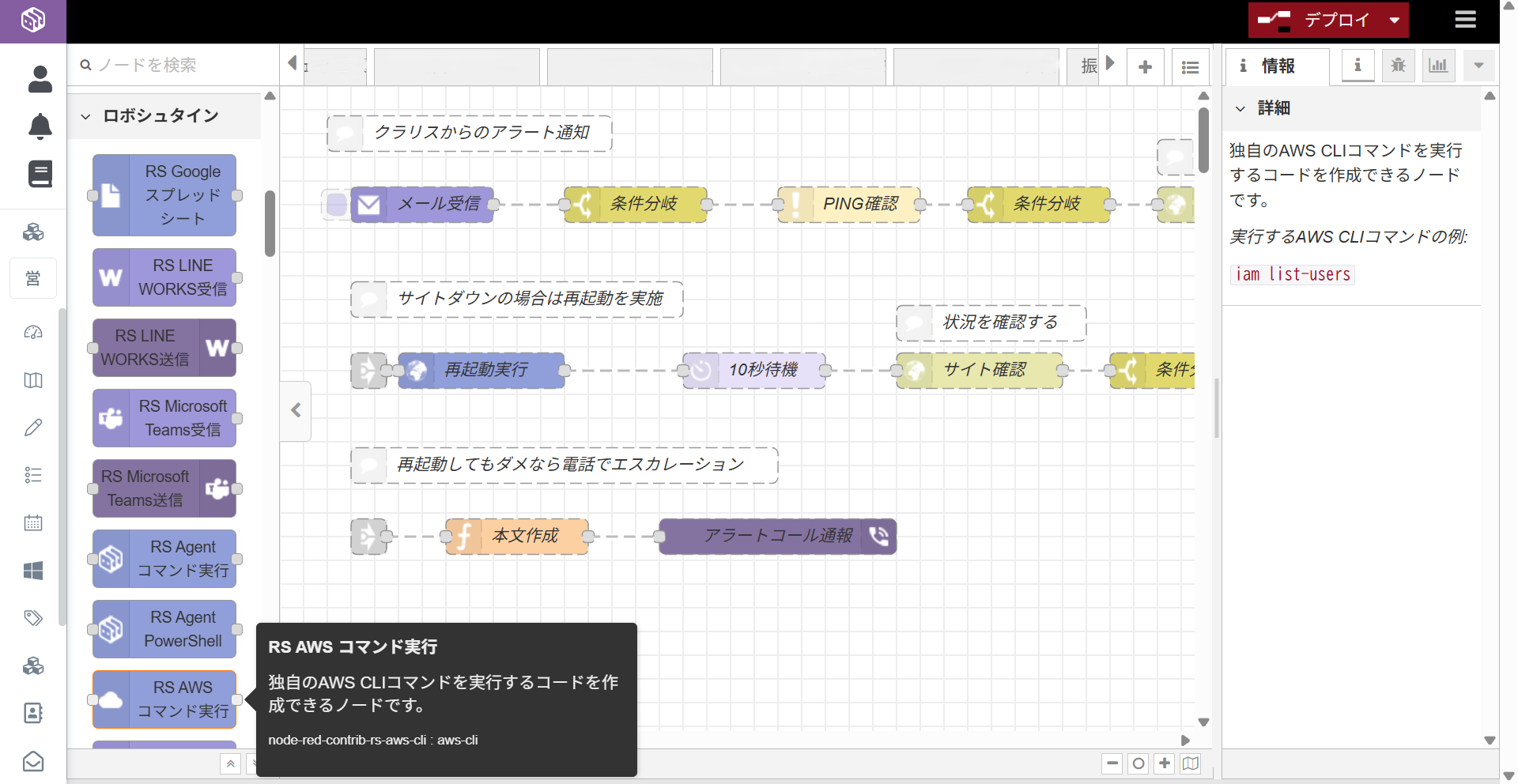This screenshot has width=1518, height=784.
Task: Select the pencil edit icon in left sidebar
Action: pos(33,428)
